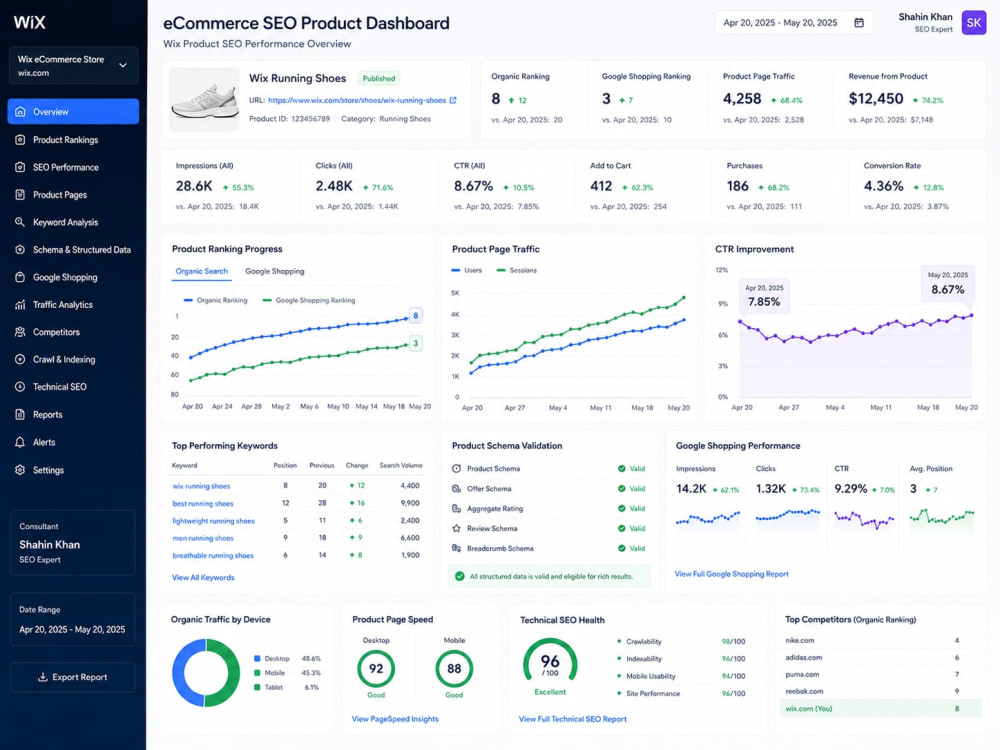Select nike.com competitor row
Screen dimensions: 1000x750
(880, 640)
